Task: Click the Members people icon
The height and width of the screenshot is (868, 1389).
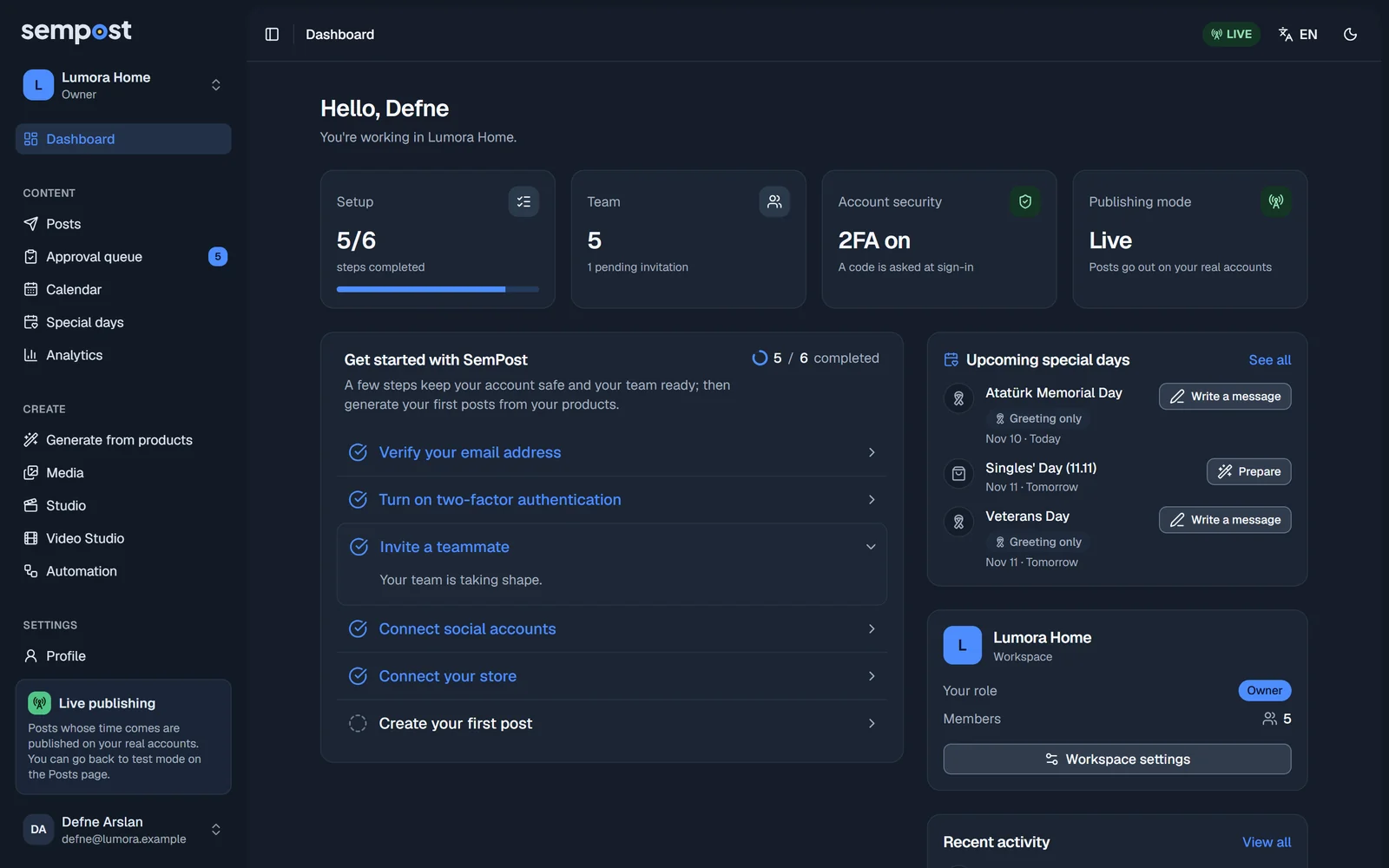Action: [1269, 719]
